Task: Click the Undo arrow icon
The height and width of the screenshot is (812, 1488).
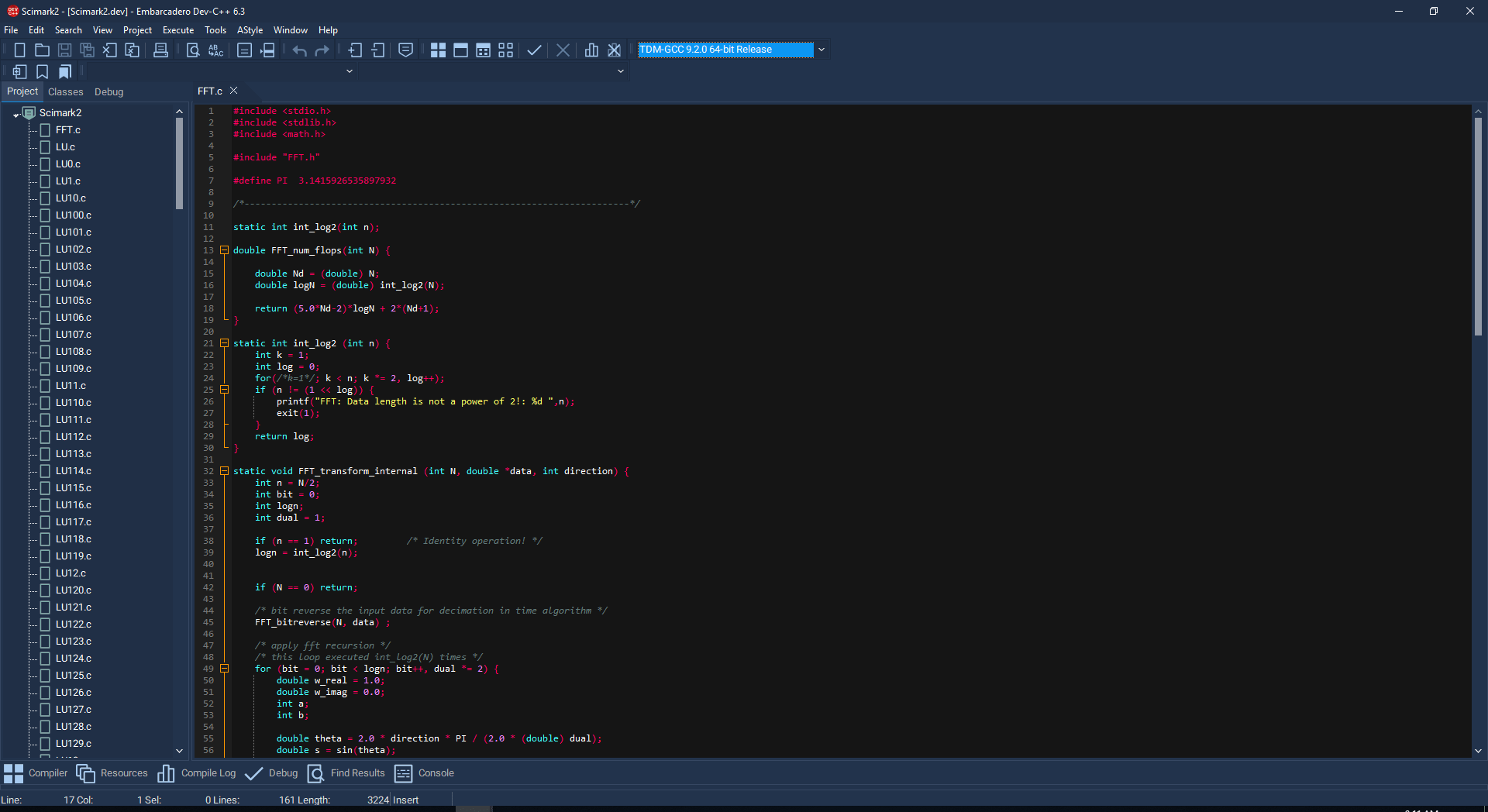Action: pyautogui.click(x=299, y=50)
